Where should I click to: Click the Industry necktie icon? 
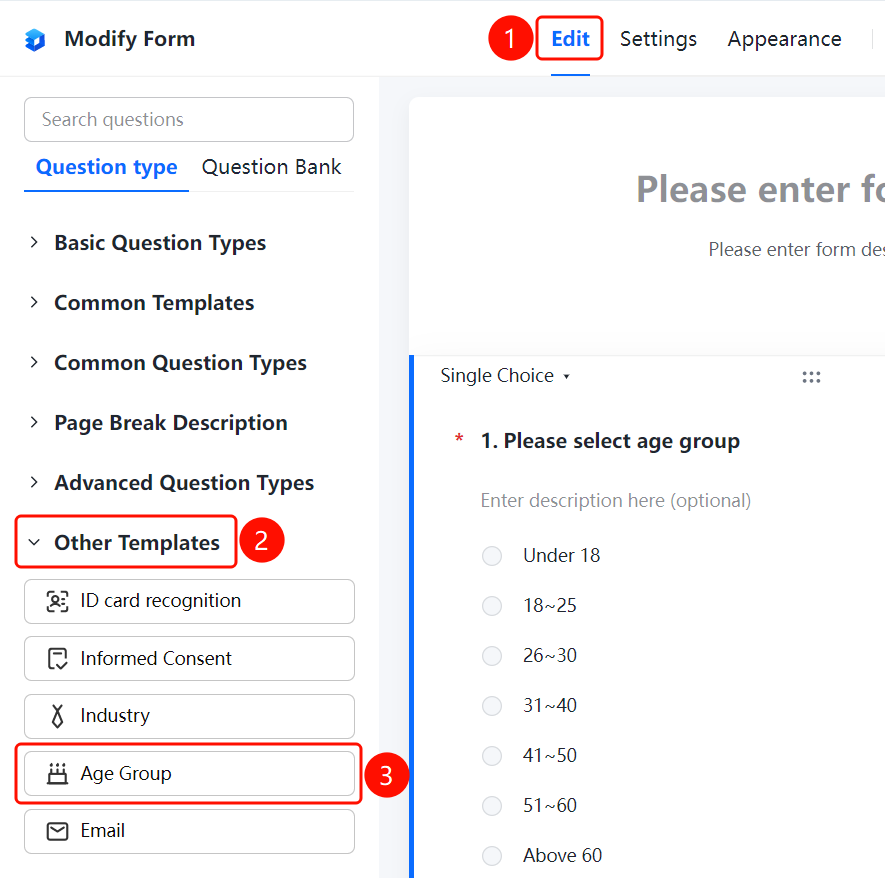coord(57,716)
